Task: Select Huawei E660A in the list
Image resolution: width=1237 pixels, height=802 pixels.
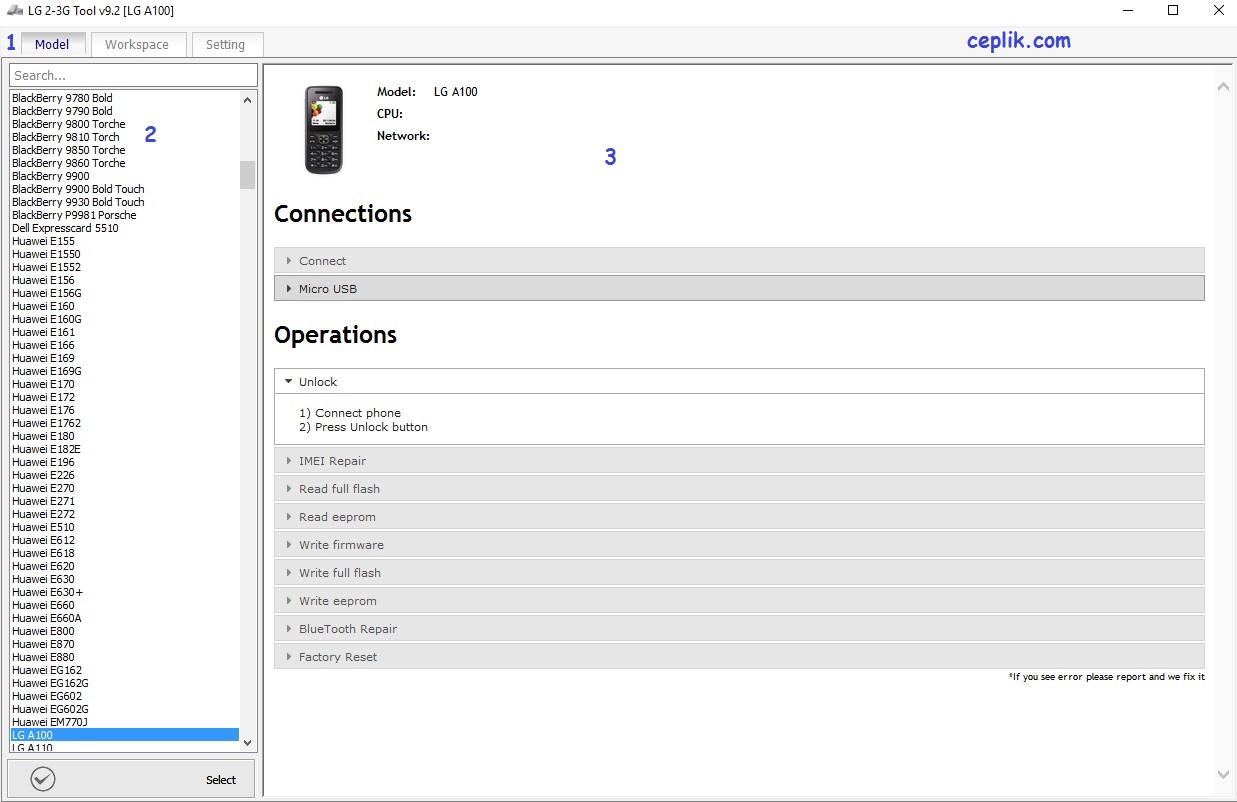Action: pos(47,618)
